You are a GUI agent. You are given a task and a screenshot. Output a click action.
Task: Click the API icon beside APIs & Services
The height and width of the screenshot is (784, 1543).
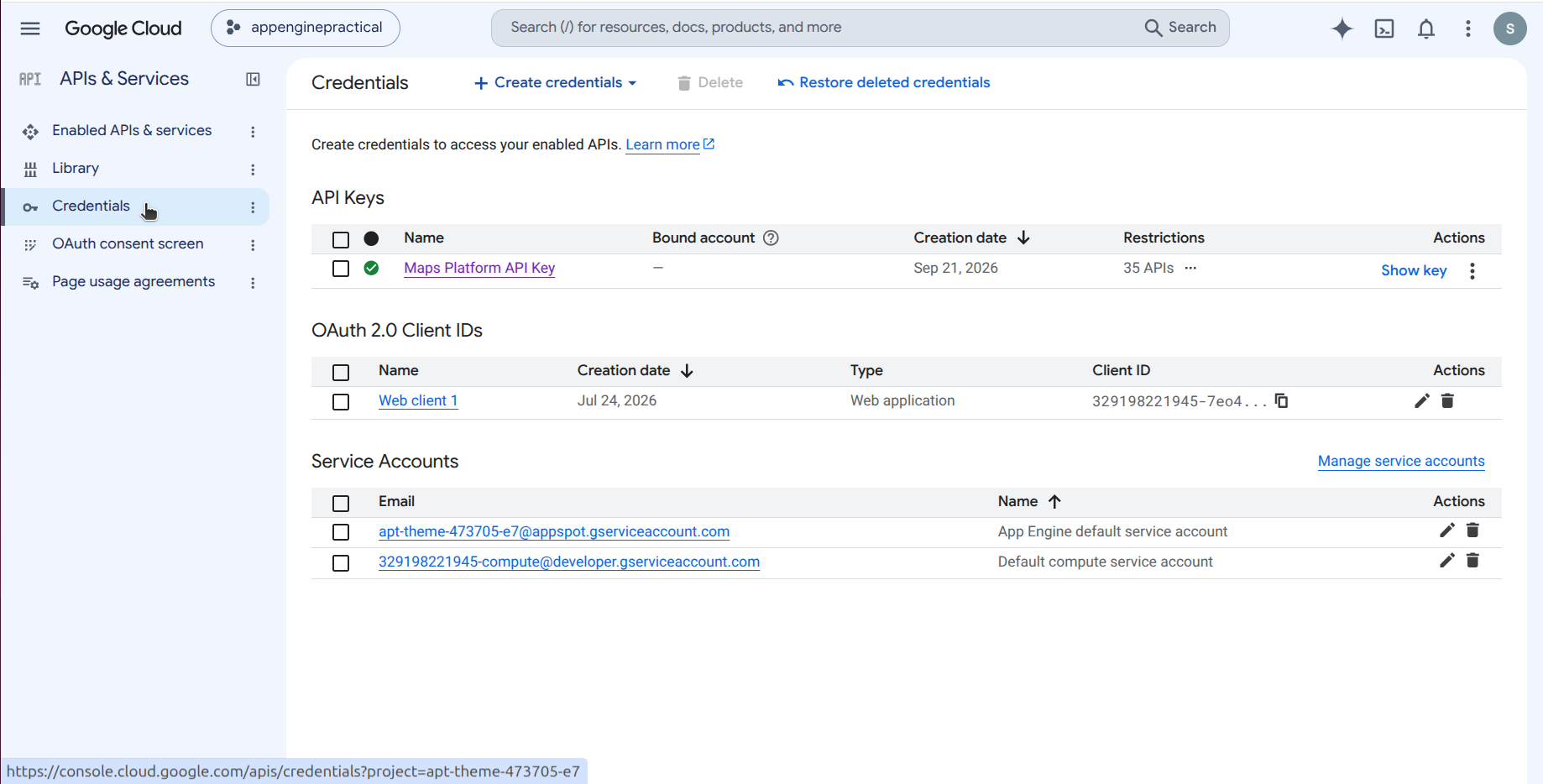tap(30, 79)
